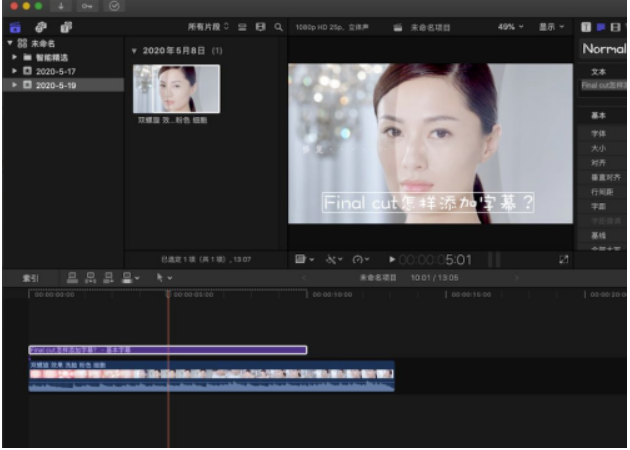Open the overwrite edit options arrow
This screenshot has width=630, height=450.
137,278
